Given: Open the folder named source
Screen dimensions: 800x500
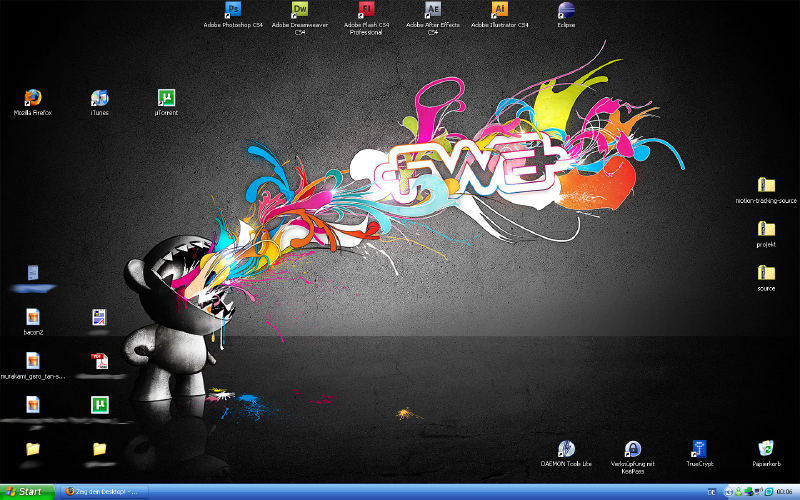Looking at the screenshot, I should coord(766,278).
